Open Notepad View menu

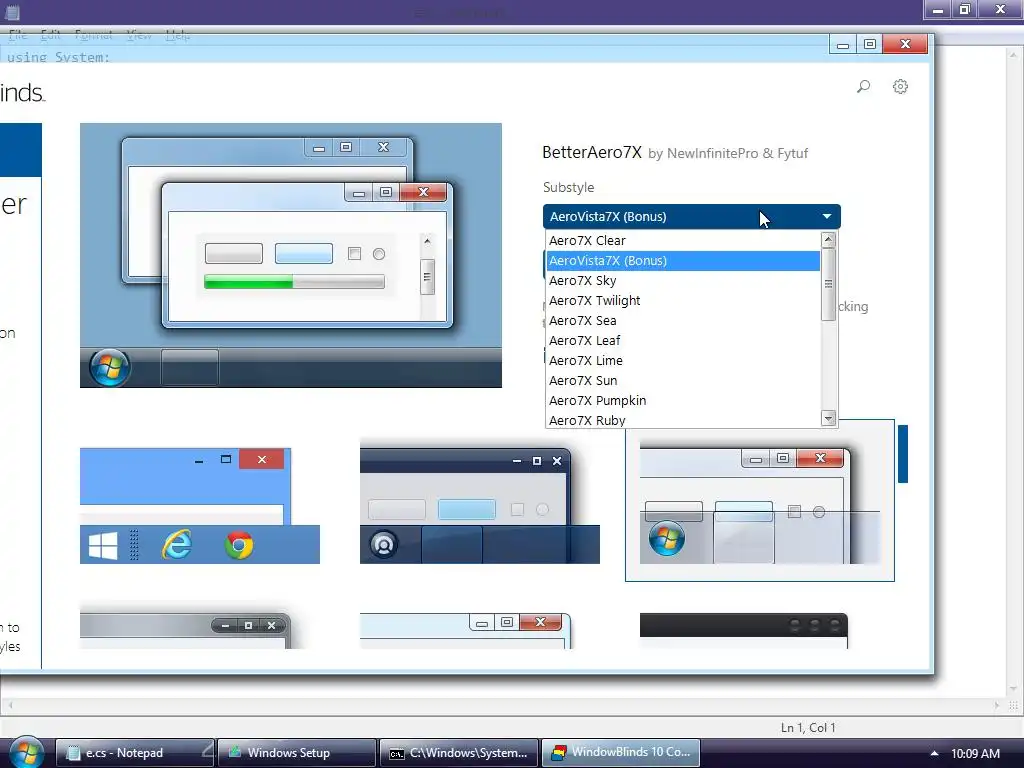pyautogui.click(x=138, y=35)
